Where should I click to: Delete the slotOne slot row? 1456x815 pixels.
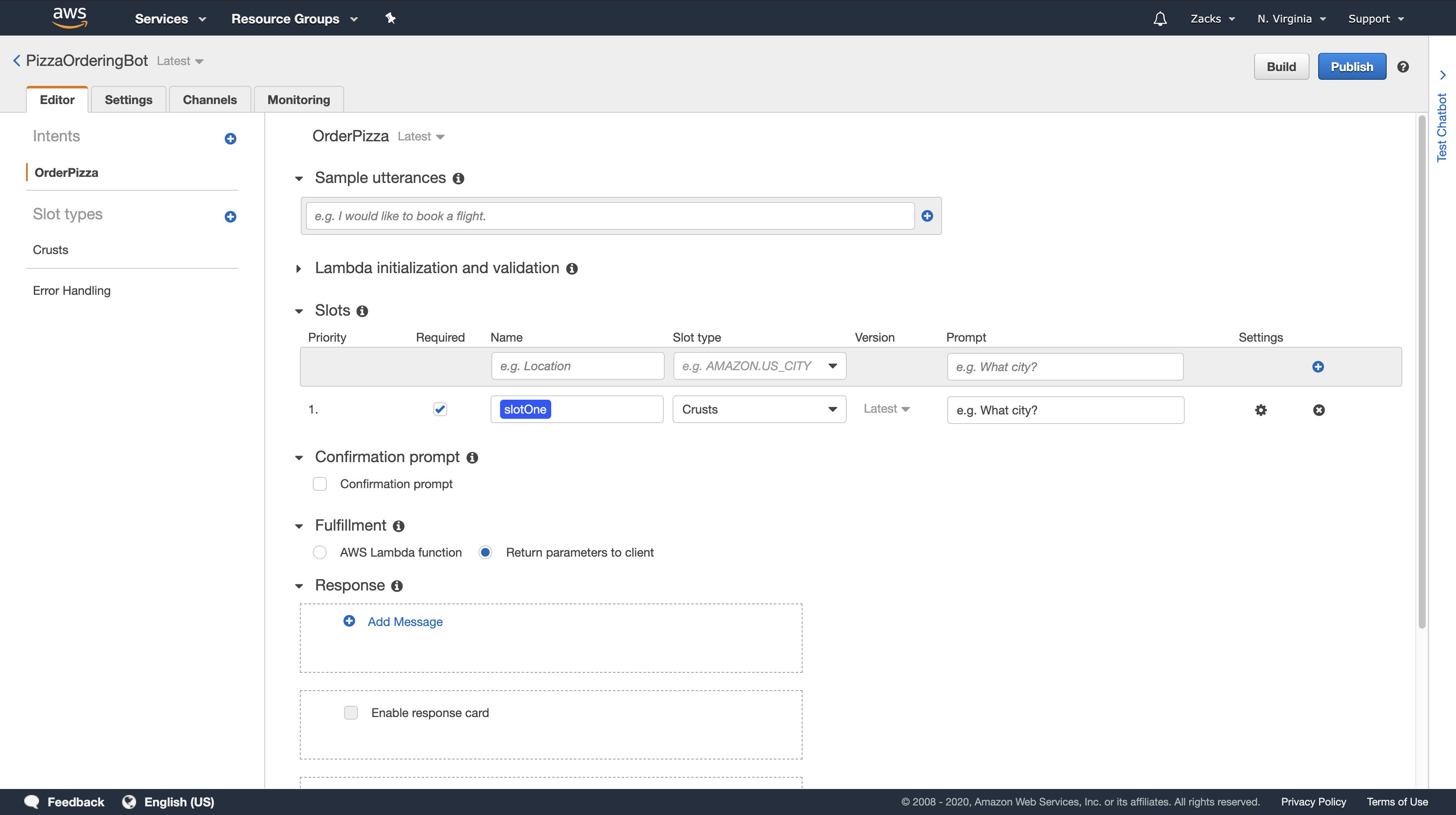point(1319,410)
